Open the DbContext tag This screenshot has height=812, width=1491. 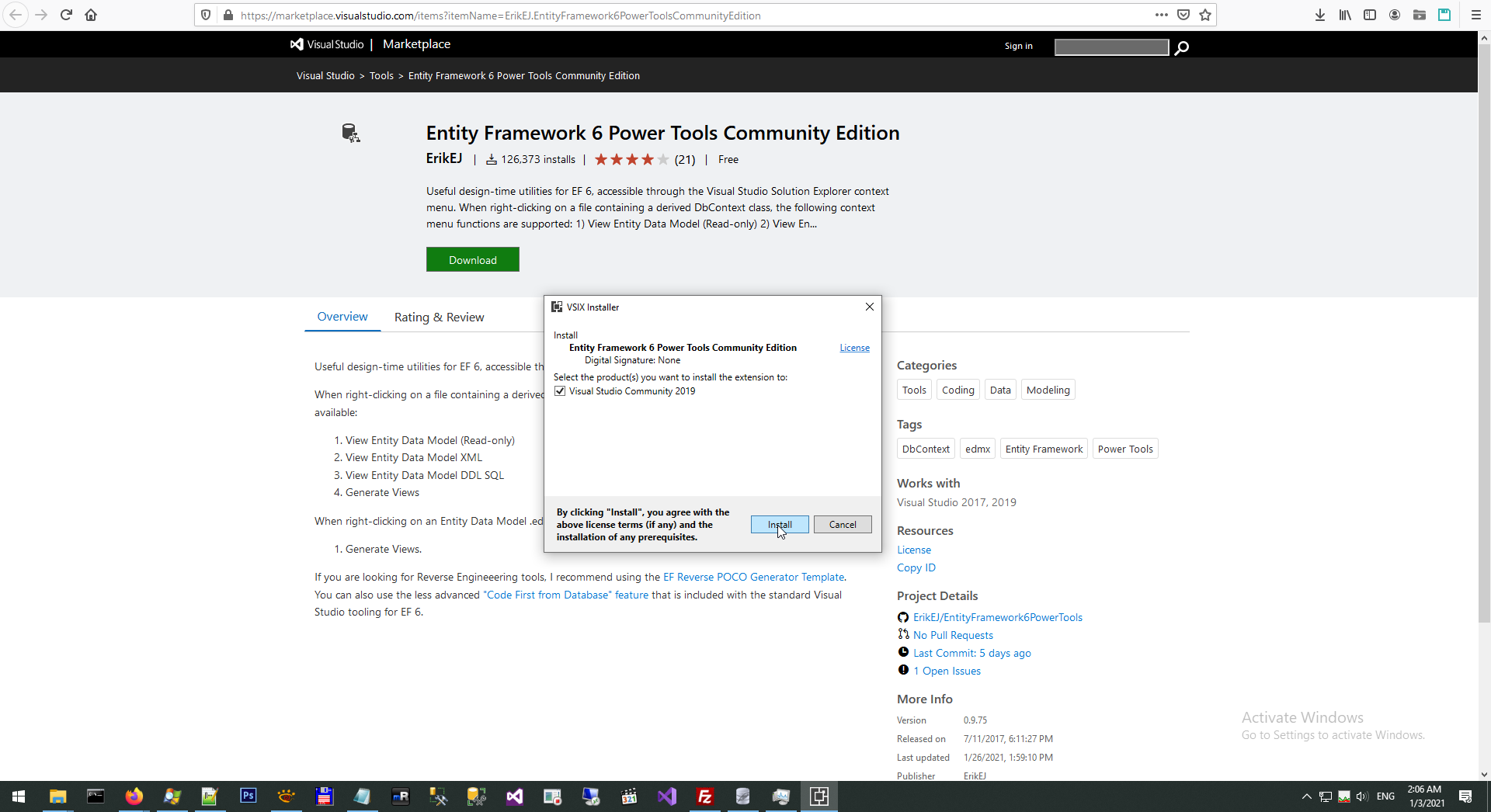926,449
